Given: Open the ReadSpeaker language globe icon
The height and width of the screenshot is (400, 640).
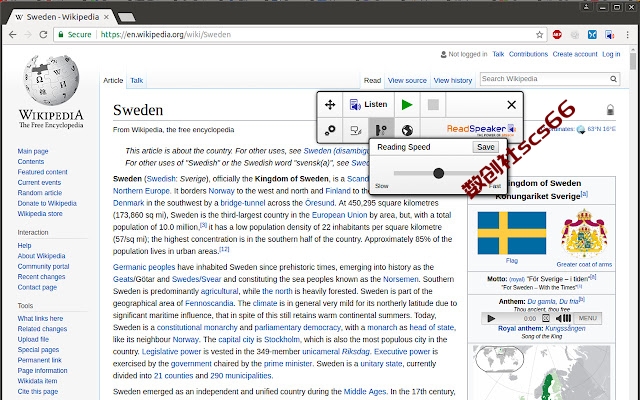Looking at the screenshot, I should (407, 130).
